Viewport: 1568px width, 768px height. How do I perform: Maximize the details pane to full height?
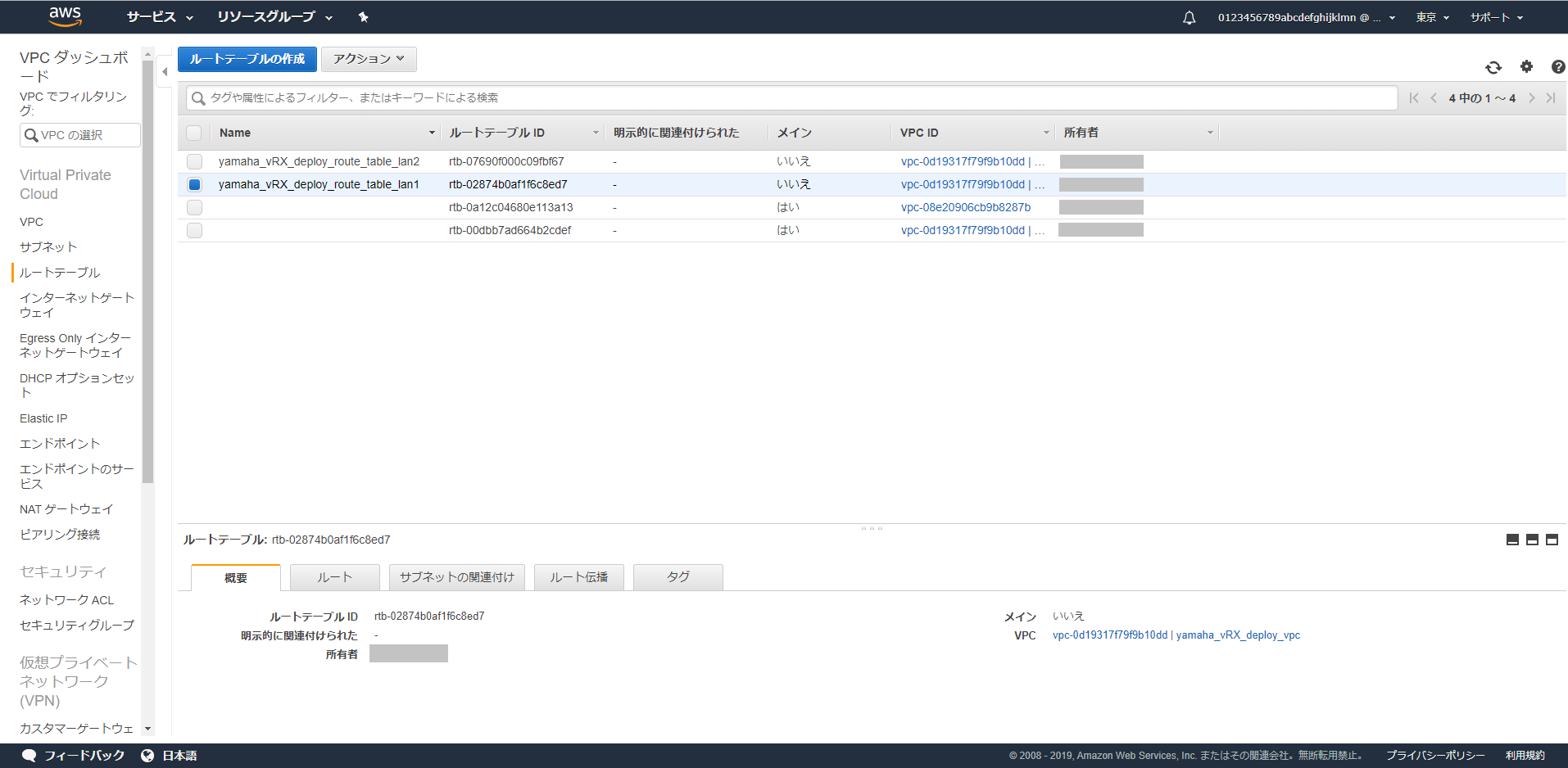pyautogui.click(x=1552, y=540)
